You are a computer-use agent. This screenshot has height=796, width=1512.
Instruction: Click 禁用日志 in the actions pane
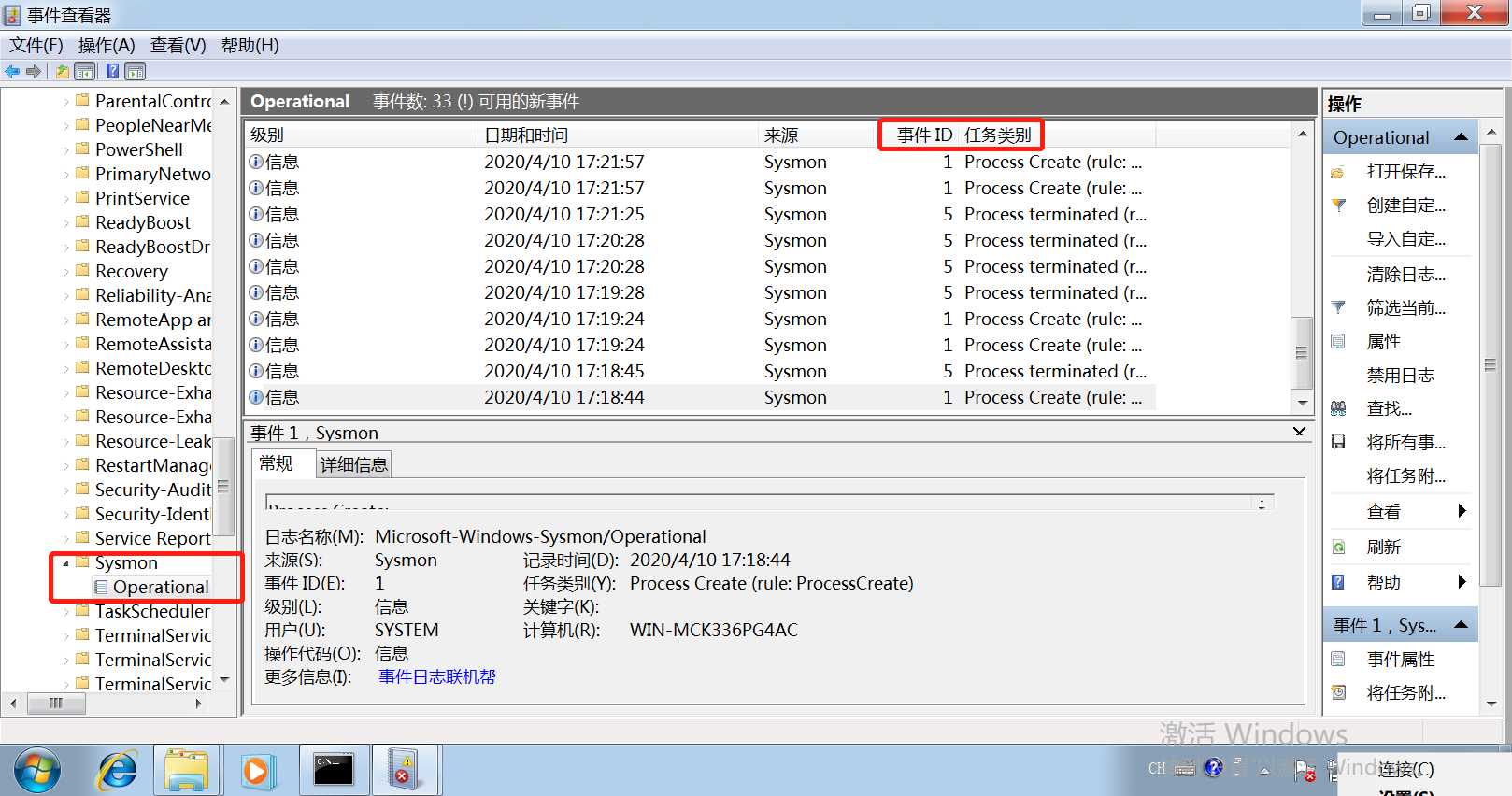tap(1400, 375)
